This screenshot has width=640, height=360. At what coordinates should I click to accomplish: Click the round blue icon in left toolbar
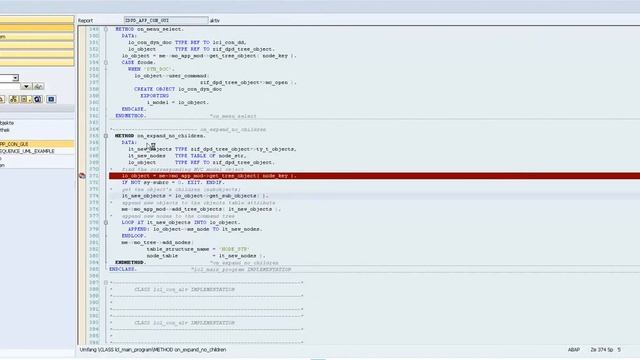click(38, 99)
